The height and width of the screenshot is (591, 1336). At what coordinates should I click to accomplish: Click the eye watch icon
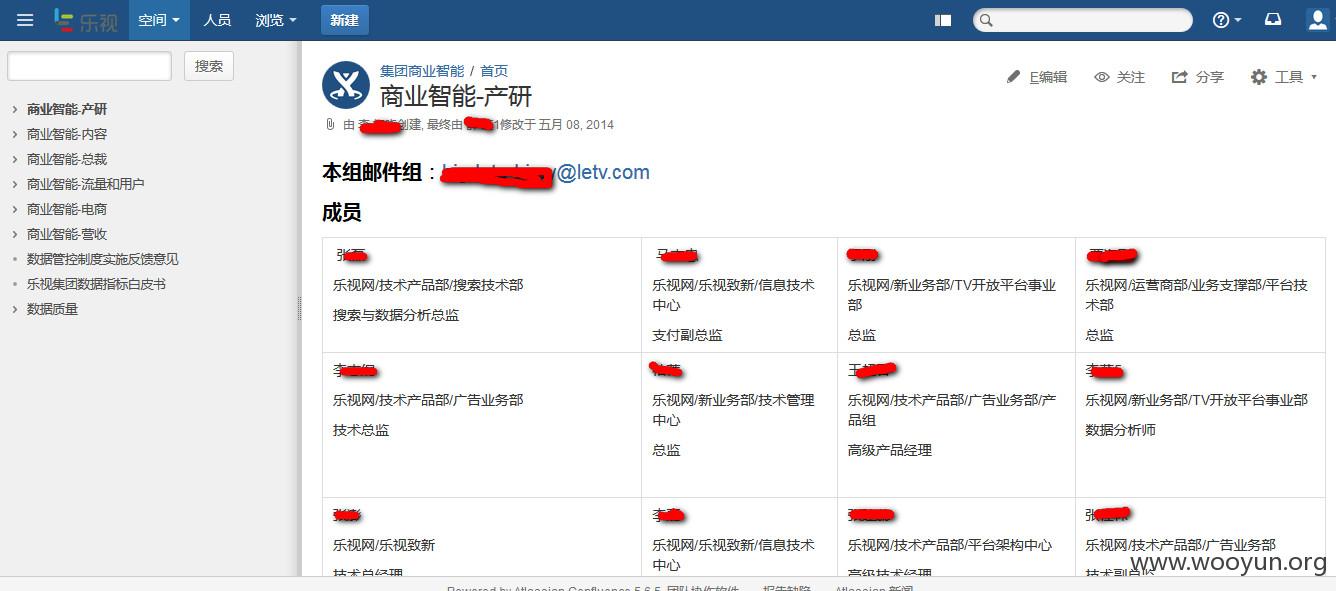(1102, 77)
